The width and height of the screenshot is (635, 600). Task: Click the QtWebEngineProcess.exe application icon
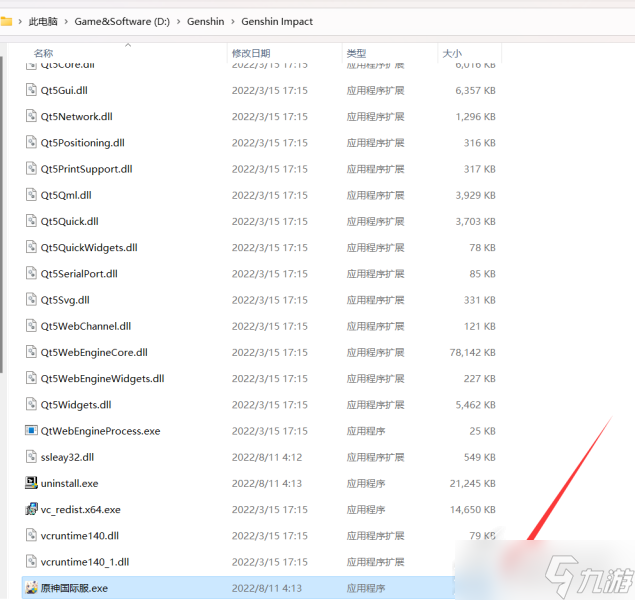[x=31, y=430]
